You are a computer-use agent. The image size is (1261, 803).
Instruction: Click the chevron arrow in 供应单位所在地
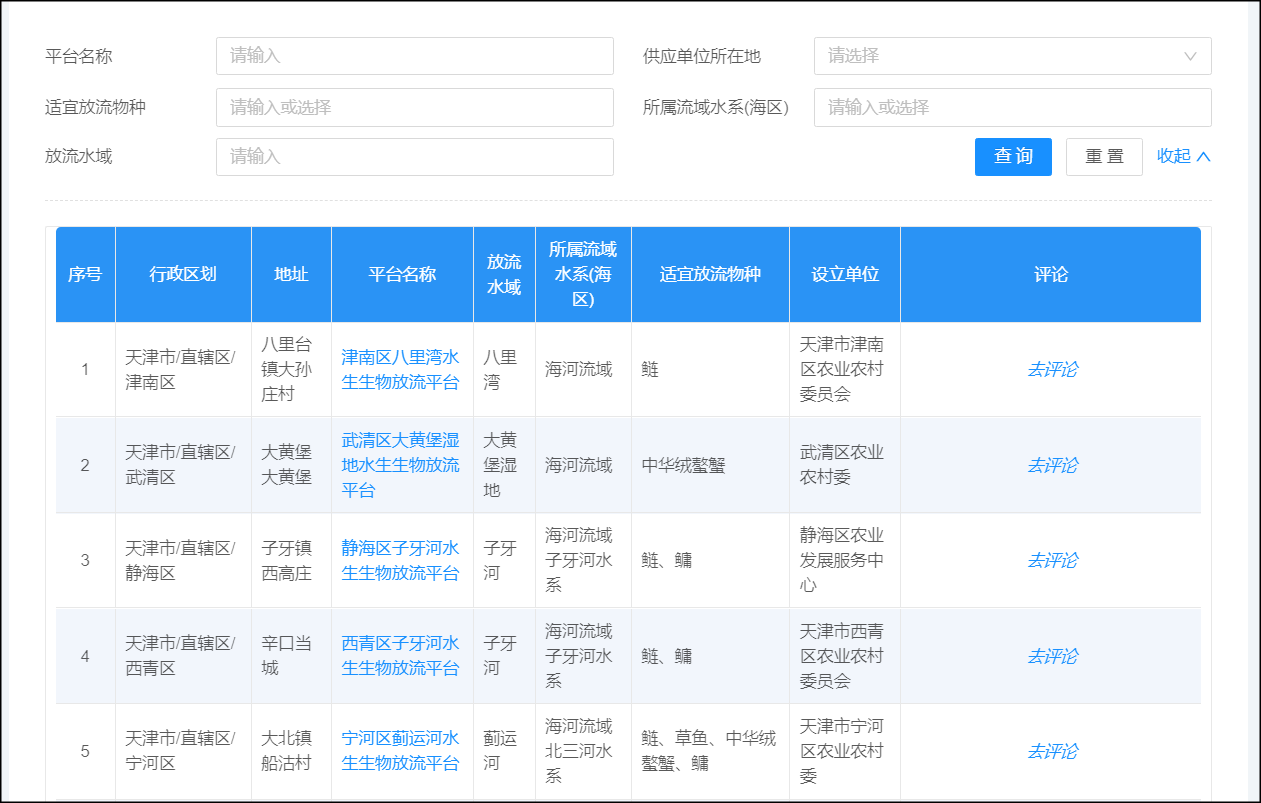[1190, 56]
